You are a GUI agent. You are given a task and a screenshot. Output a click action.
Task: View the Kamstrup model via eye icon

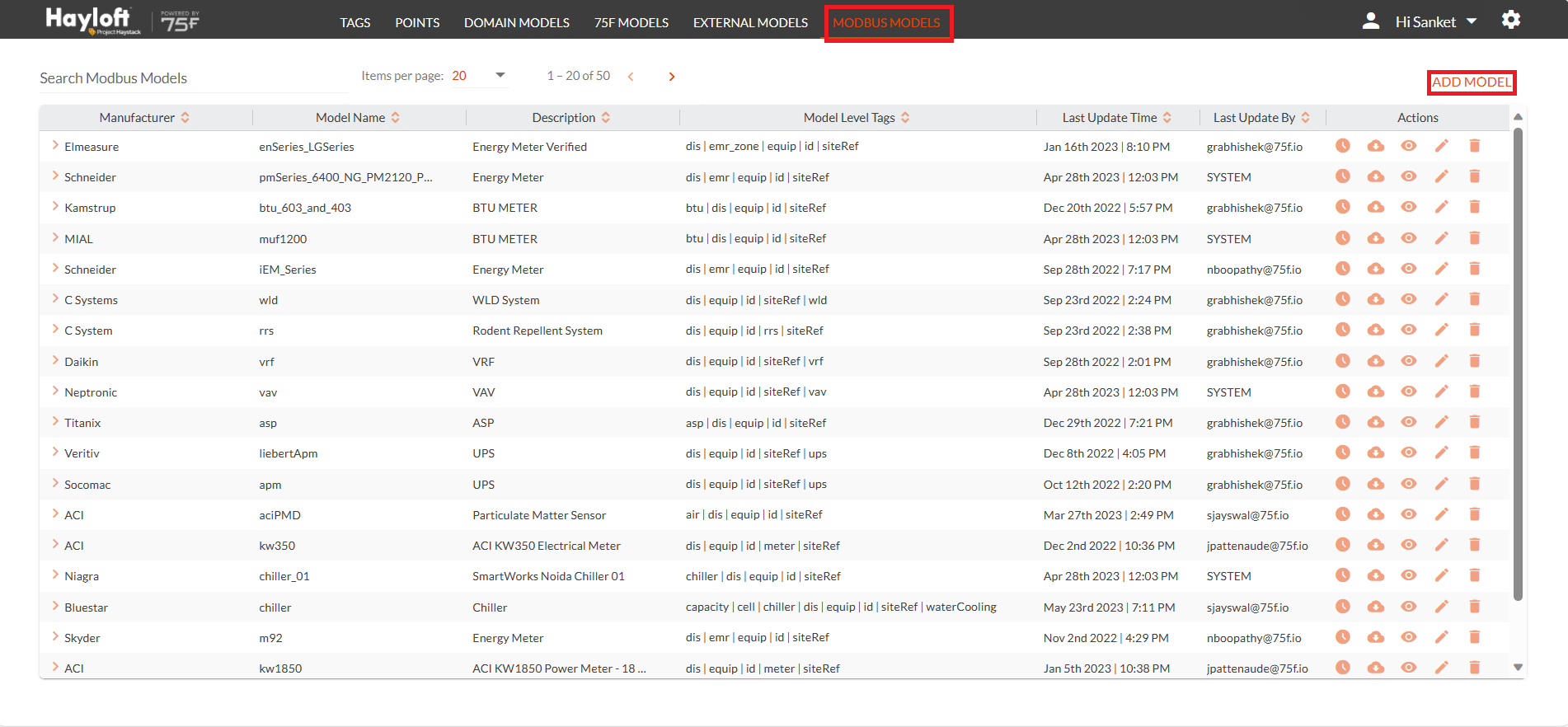[1409, 207]
